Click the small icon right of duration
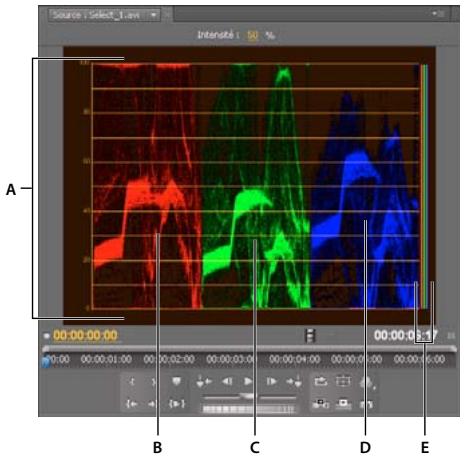Screen dimensions: 464x457 (451, 335)
